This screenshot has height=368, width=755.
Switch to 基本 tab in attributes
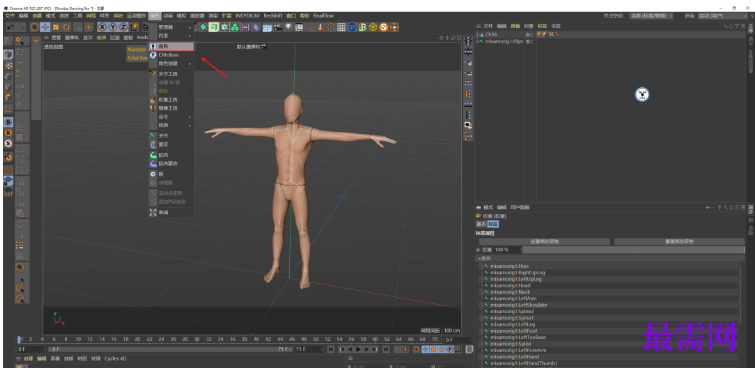point(481,224)
